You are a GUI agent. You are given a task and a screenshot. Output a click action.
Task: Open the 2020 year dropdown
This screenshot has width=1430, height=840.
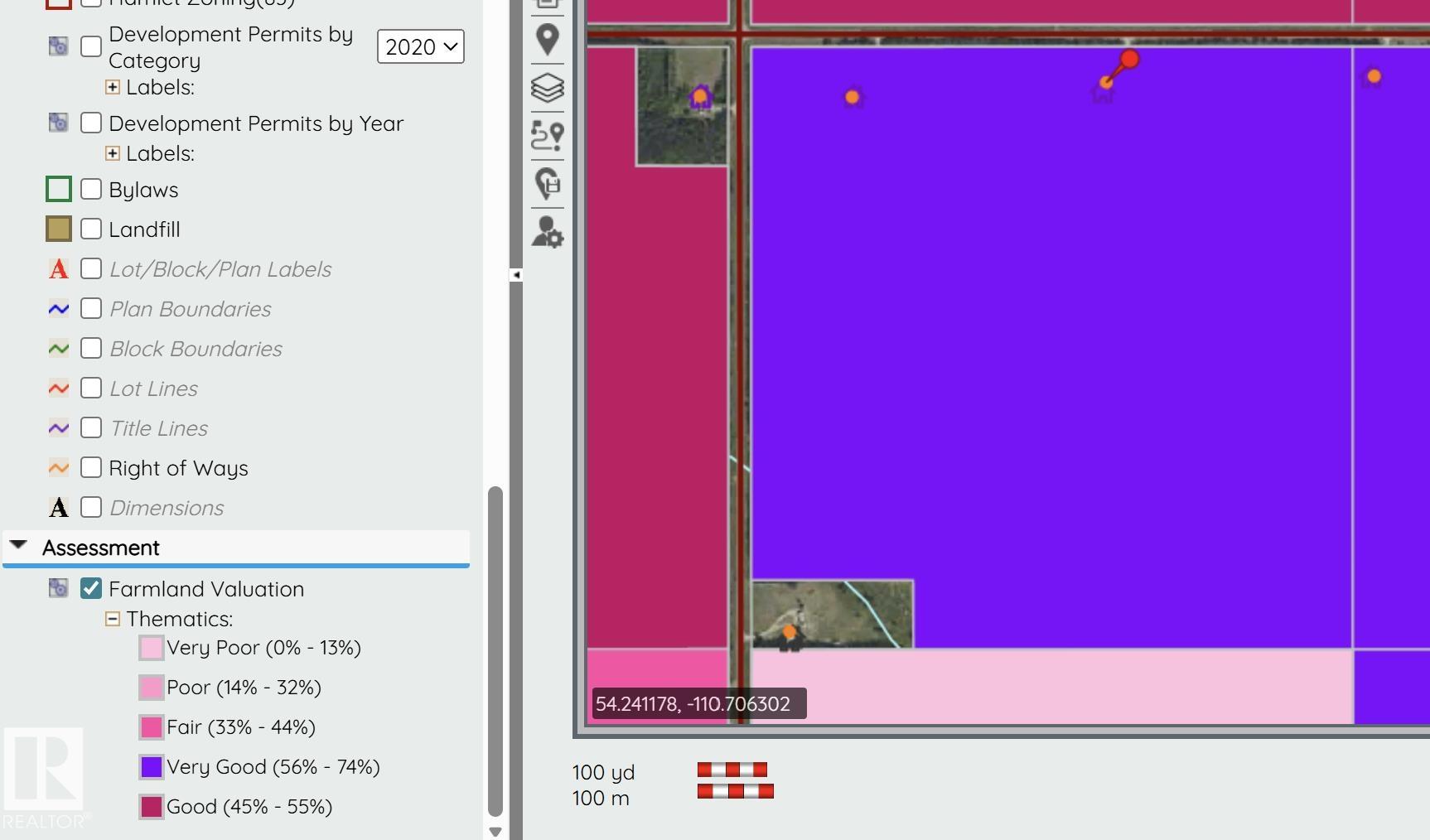pos(420,47)
